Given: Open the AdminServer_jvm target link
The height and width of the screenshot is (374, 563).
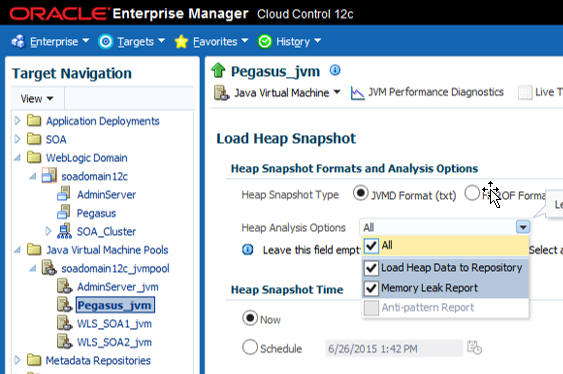Looking at the screenshot, I should [117, 287].
